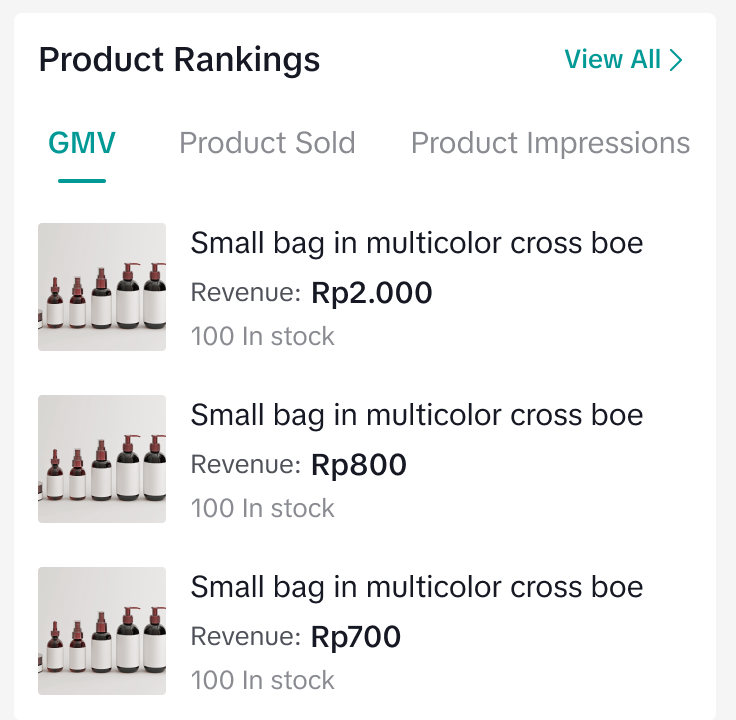
Task: Click the Rp800 revenue value
Action: [359, 465]
